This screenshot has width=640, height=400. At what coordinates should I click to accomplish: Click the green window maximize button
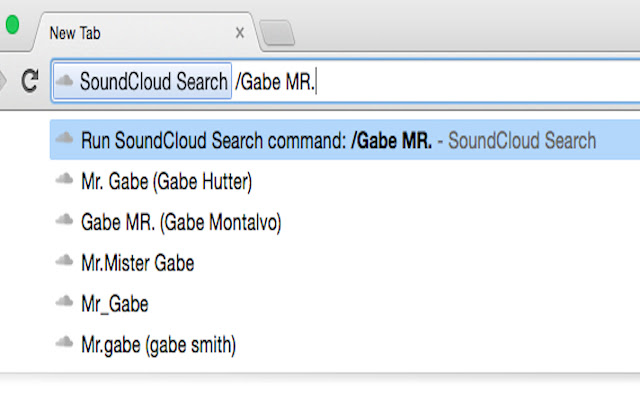[x=12, y=26]
